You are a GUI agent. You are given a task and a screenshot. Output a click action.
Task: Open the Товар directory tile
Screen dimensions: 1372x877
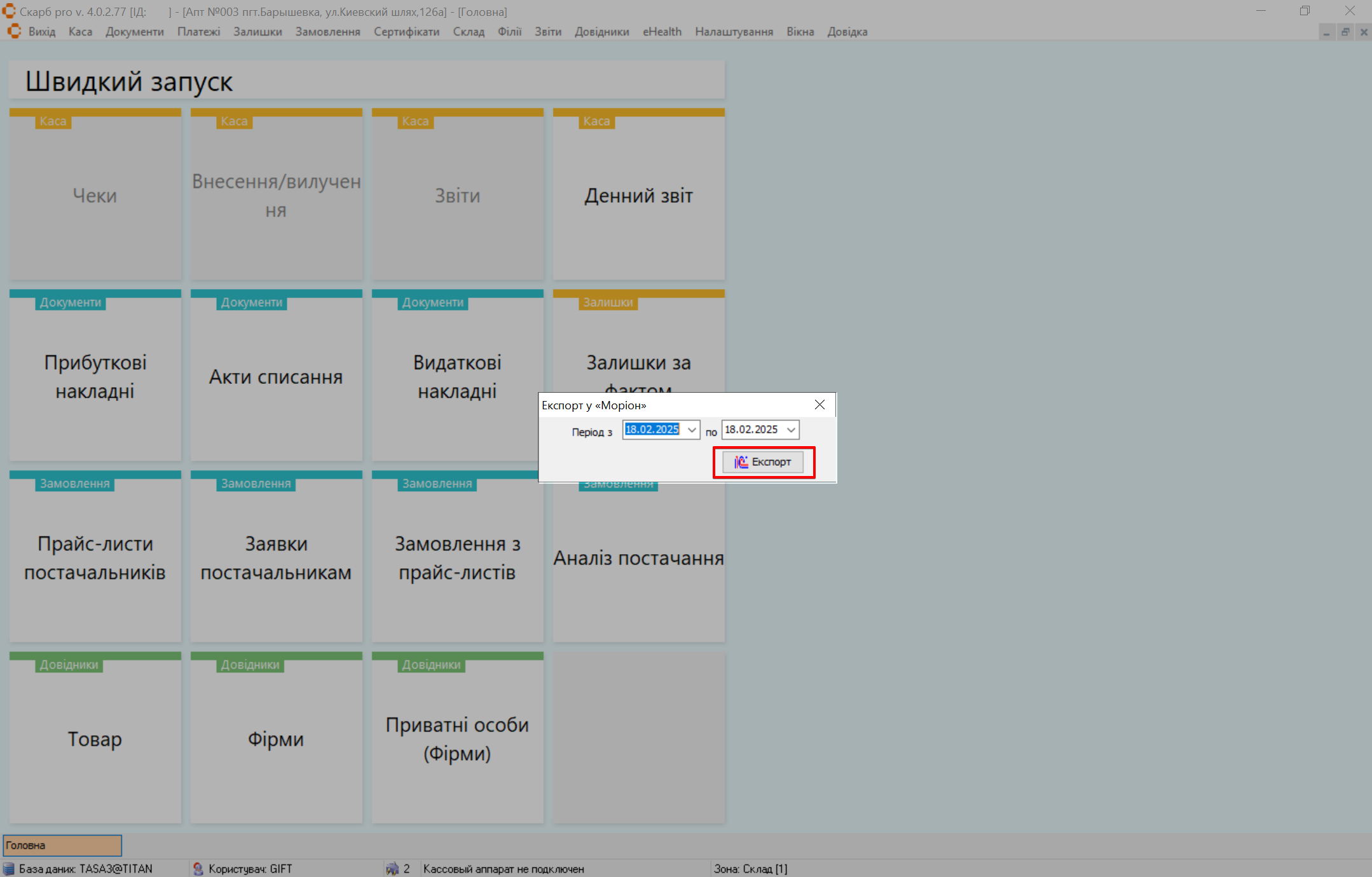[95, 738]
